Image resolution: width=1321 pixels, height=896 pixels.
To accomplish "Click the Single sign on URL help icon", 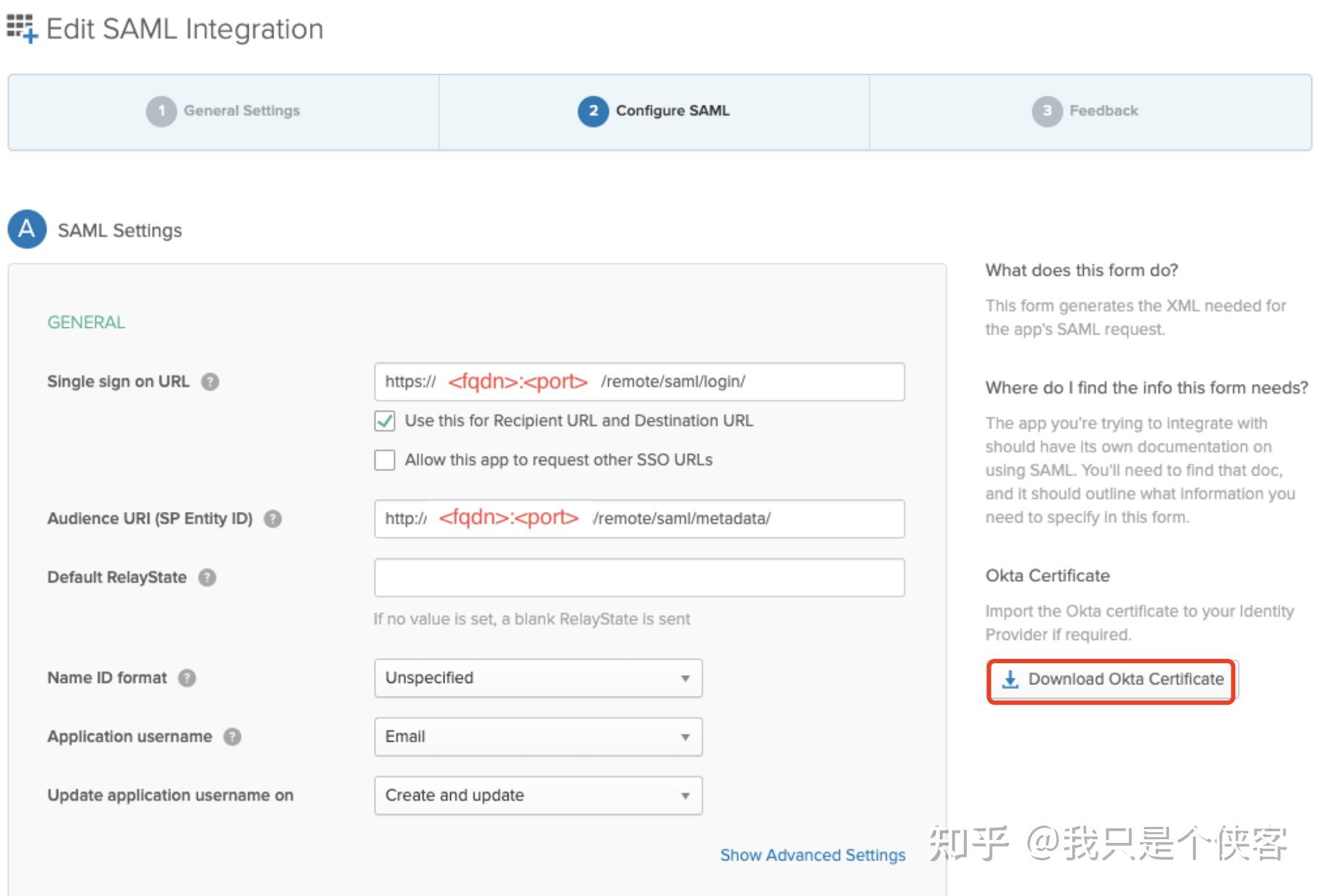I will pos(209,381).
